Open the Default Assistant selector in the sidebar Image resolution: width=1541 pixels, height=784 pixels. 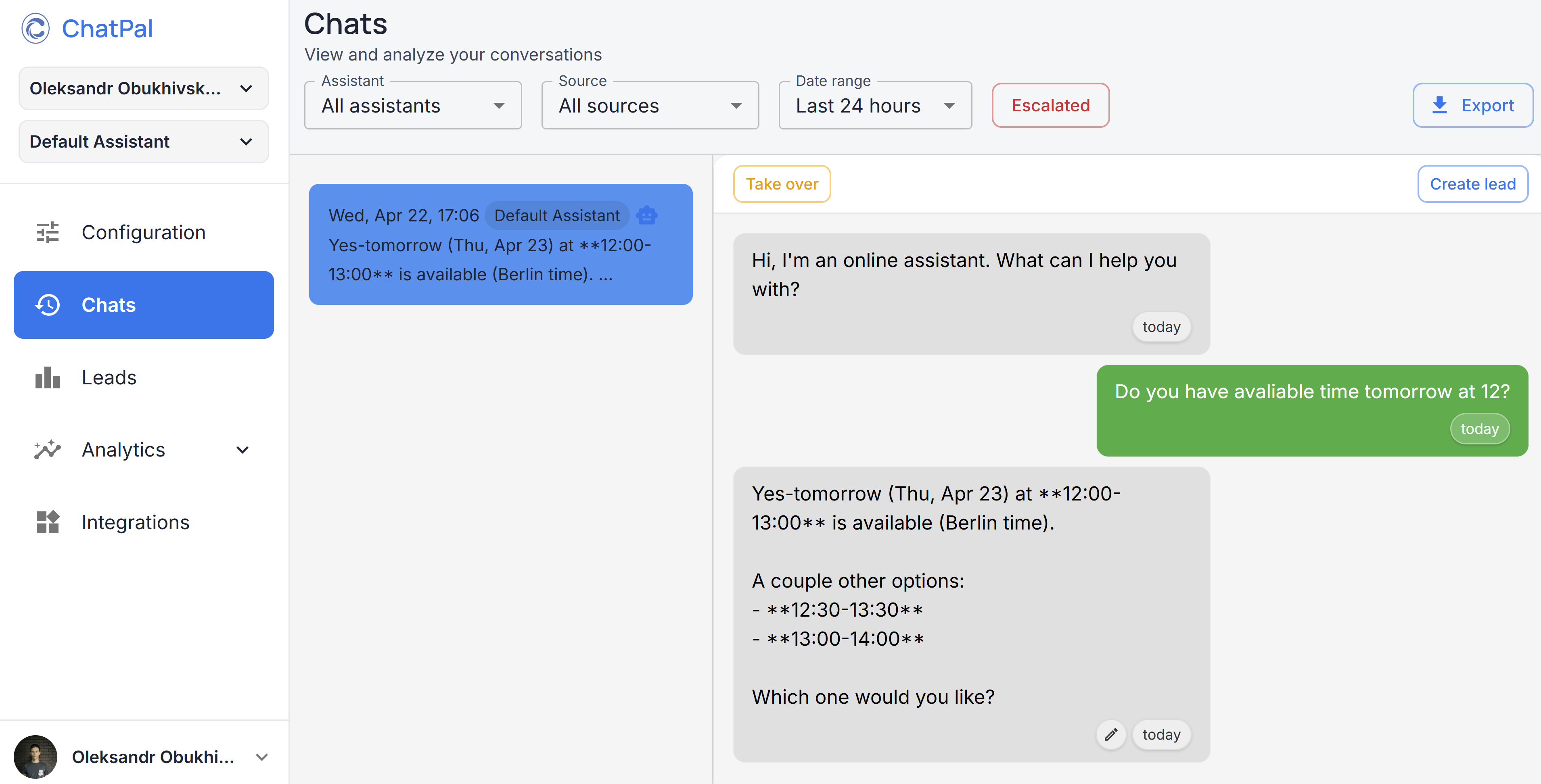pos(144,142)
